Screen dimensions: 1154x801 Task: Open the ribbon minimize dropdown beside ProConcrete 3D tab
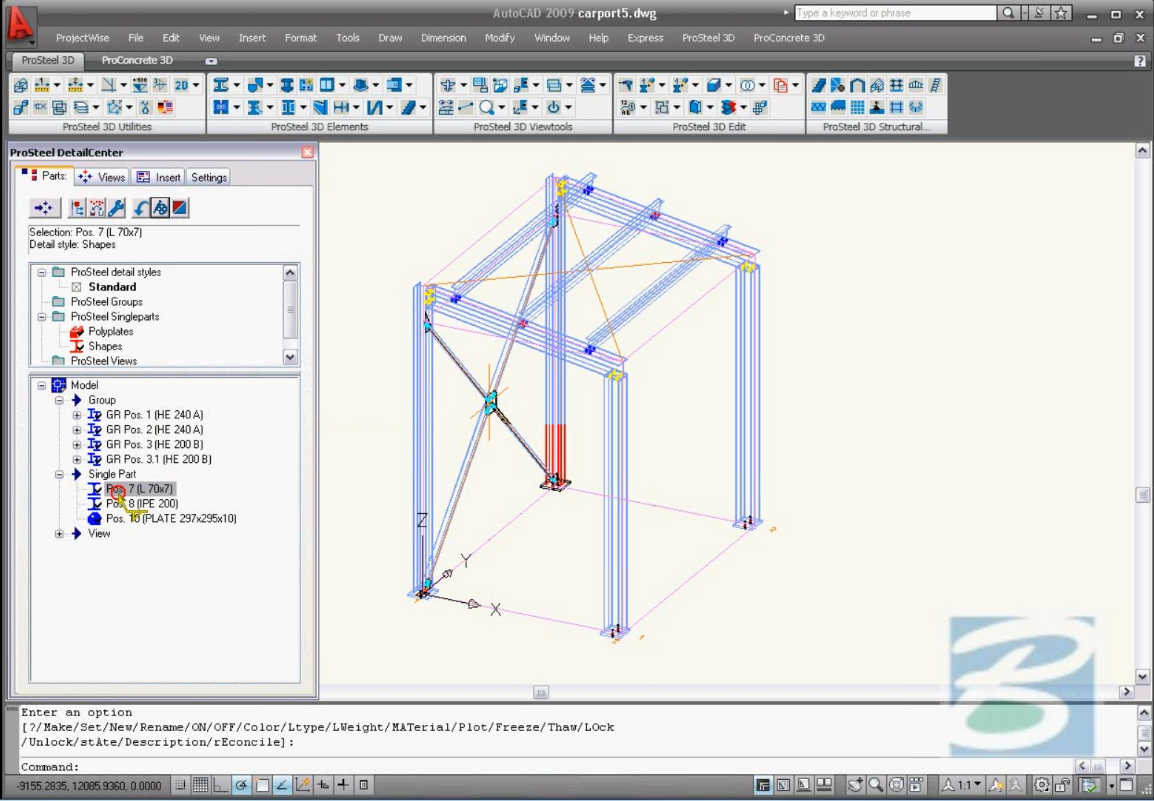(211, 61)
